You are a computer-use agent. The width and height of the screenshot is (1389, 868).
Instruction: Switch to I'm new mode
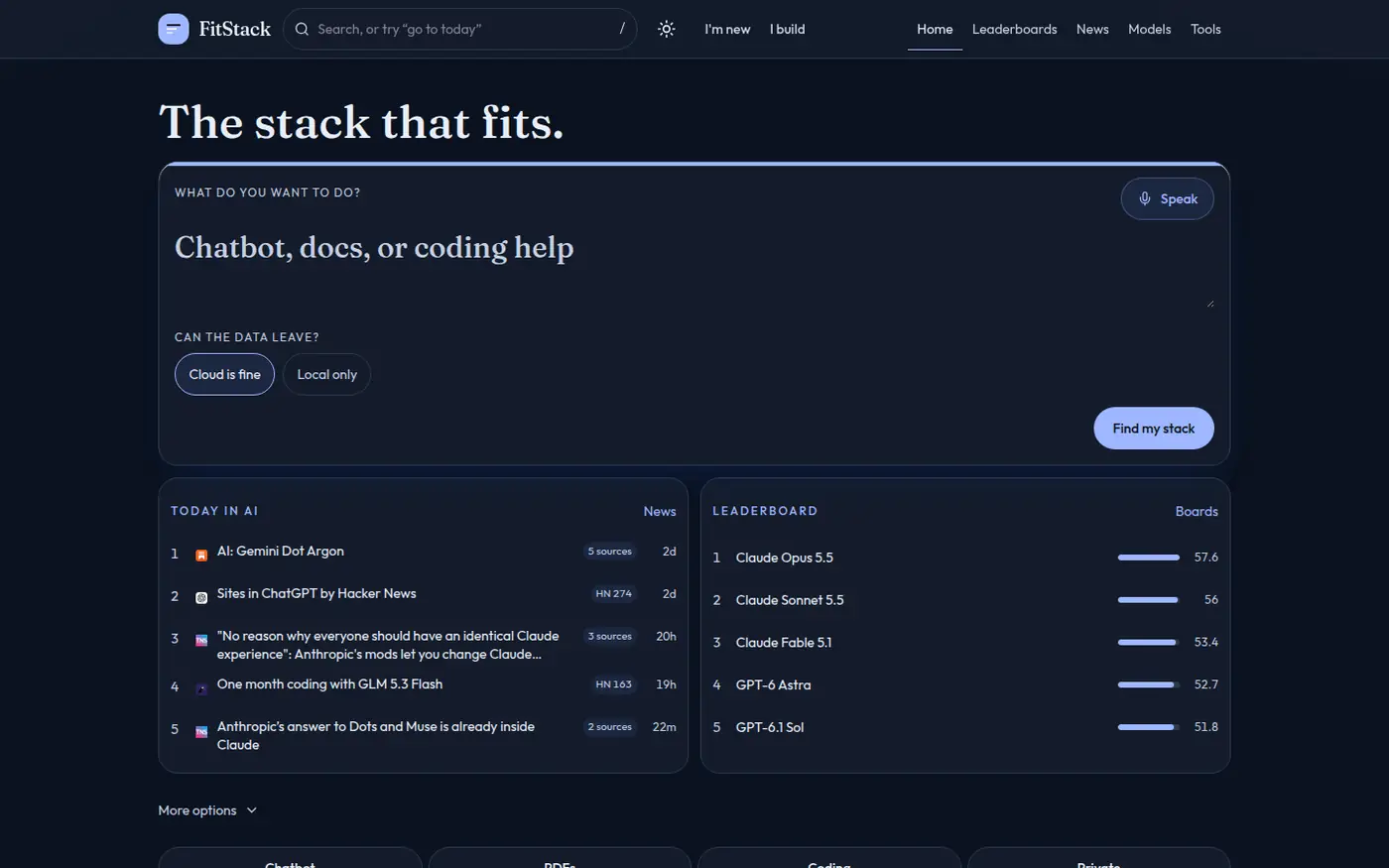pos(727,29)
